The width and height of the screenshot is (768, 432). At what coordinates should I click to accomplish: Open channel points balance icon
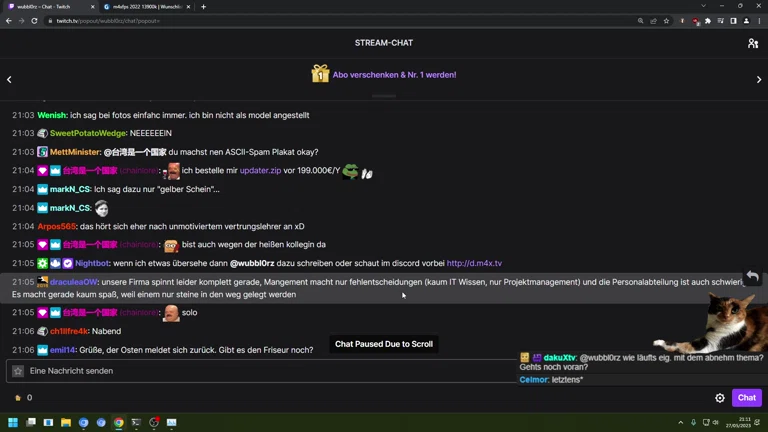pos(18,398)
